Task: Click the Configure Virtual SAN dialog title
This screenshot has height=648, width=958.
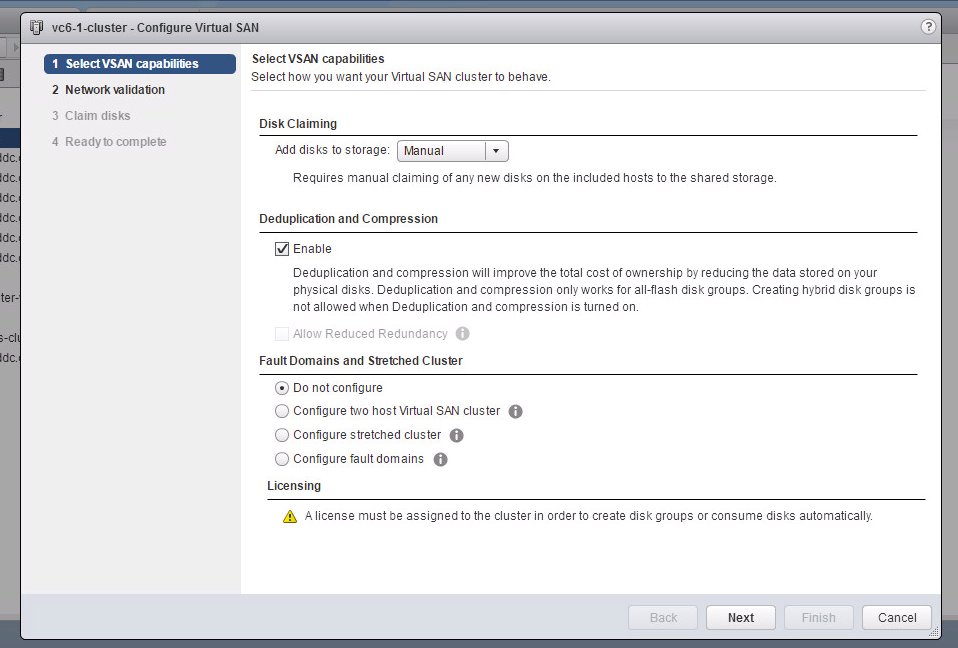Action: tap(155, 27)
